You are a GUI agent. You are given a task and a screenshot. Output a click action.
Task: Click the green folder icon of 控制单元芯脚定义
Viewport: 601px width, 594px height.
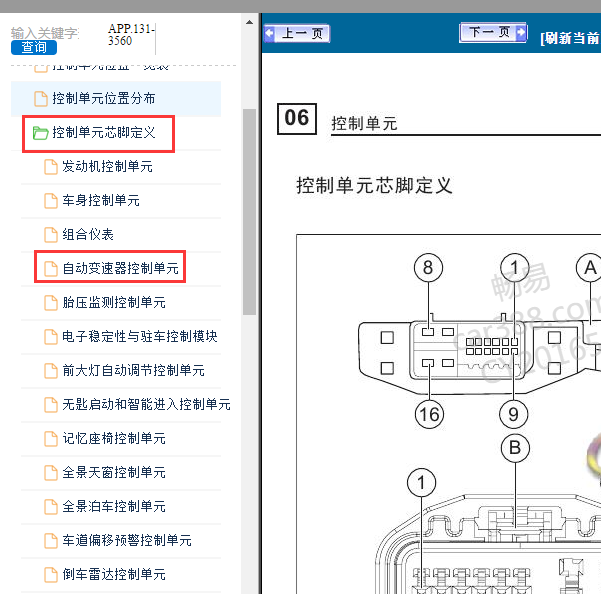40,133
